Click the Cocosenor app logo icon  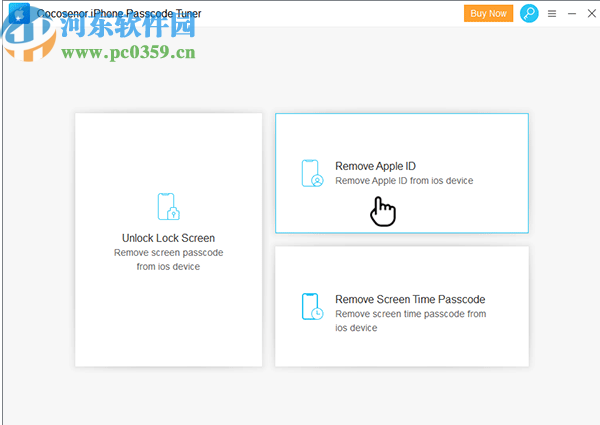pyautogui.click(x=19, y=15)
